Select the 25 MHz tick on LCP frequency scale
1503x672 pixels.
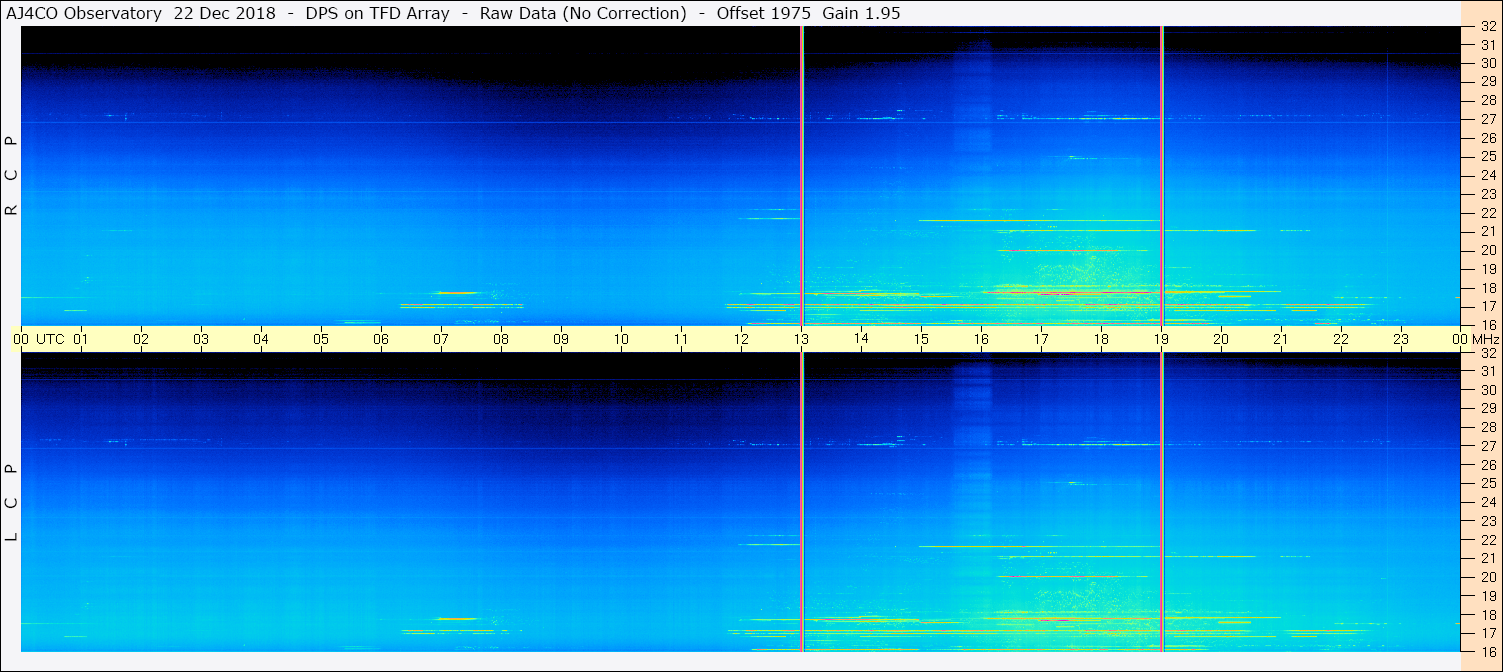[1488, 484]
